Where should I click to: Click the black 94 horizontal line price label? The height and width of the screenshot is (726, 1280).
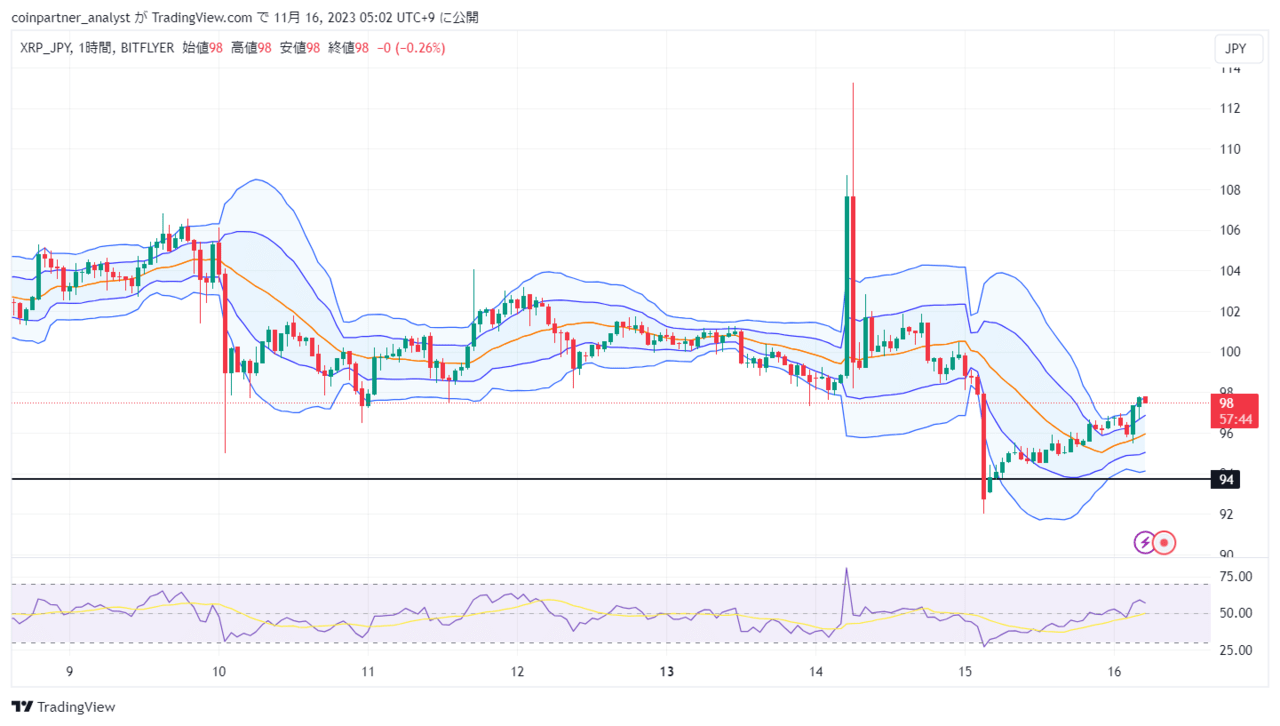pos(1227,480)
